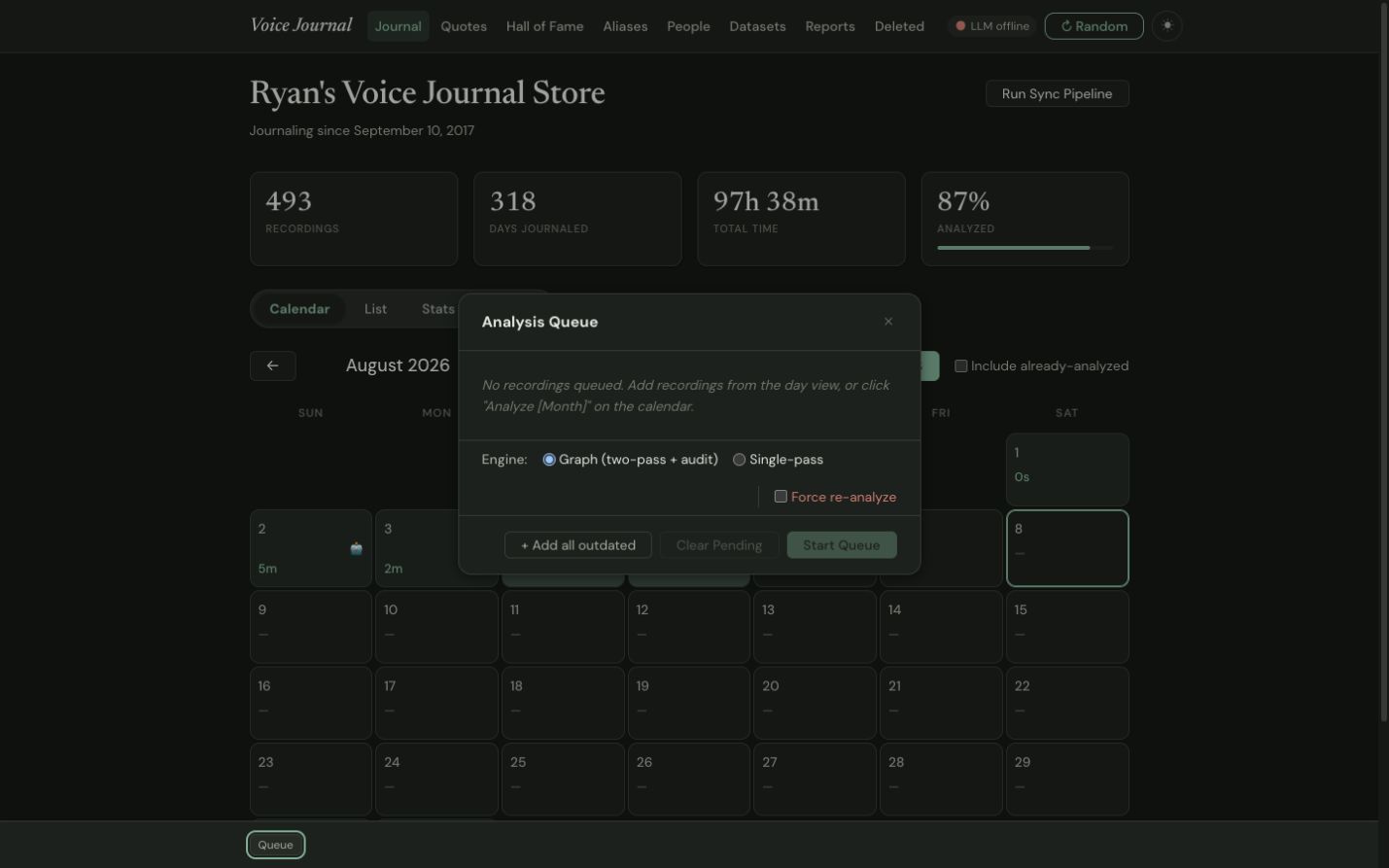Navigate to People page
Viewport: 1389px width, 868px height.
click(x=688, y=26)
